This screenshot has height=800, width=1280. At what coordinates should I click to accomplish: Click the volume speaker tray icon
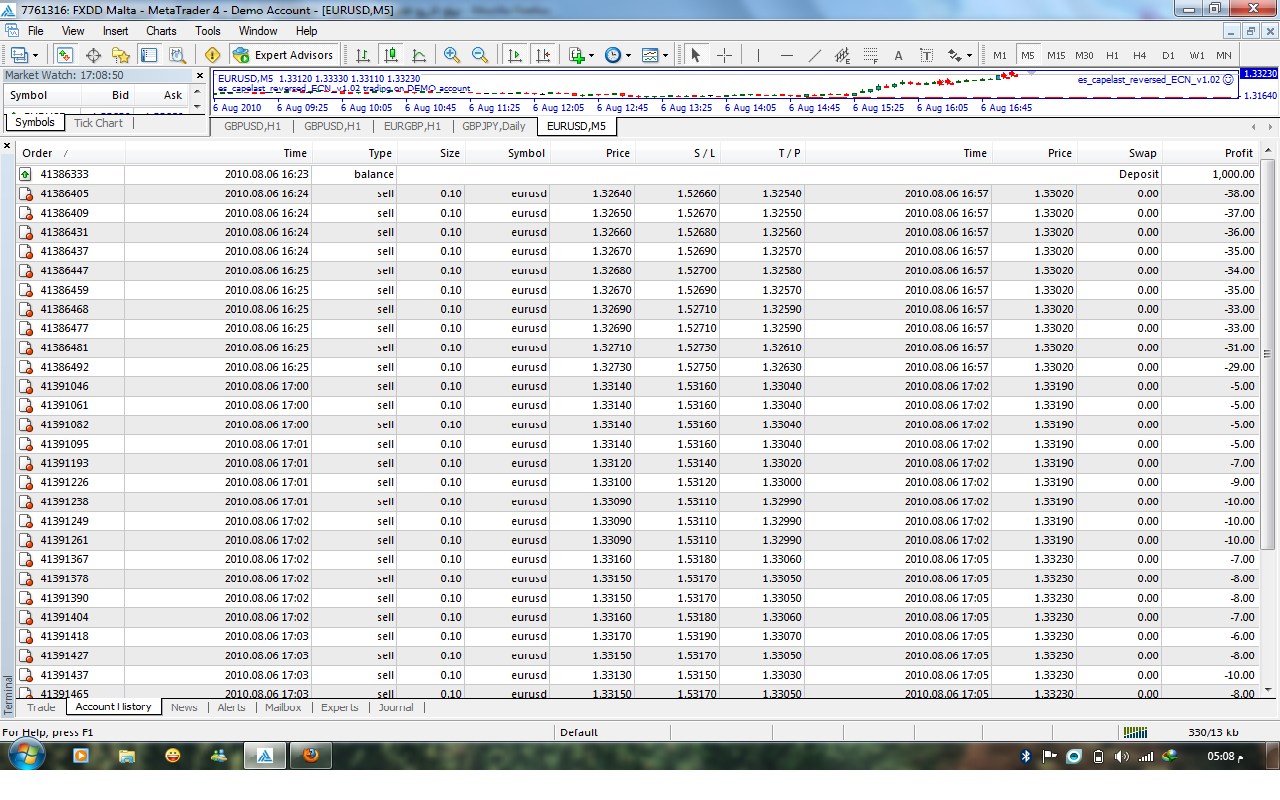[x=1121, y=756]
